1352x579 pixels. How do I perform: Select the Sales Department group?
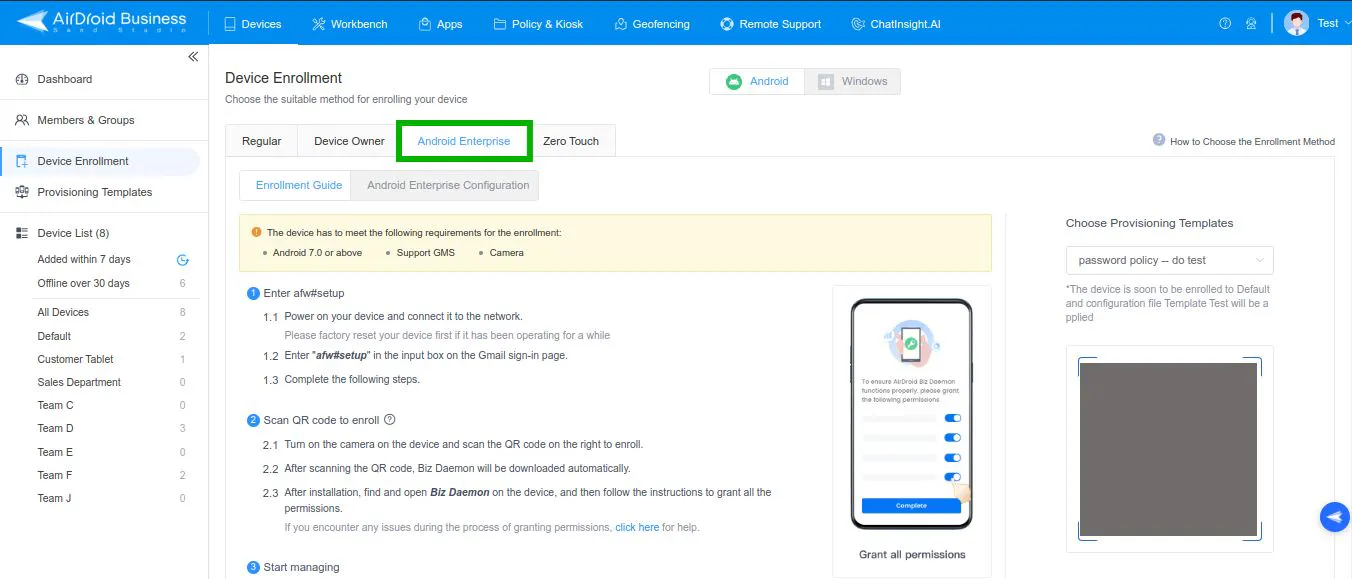[79, 382]
